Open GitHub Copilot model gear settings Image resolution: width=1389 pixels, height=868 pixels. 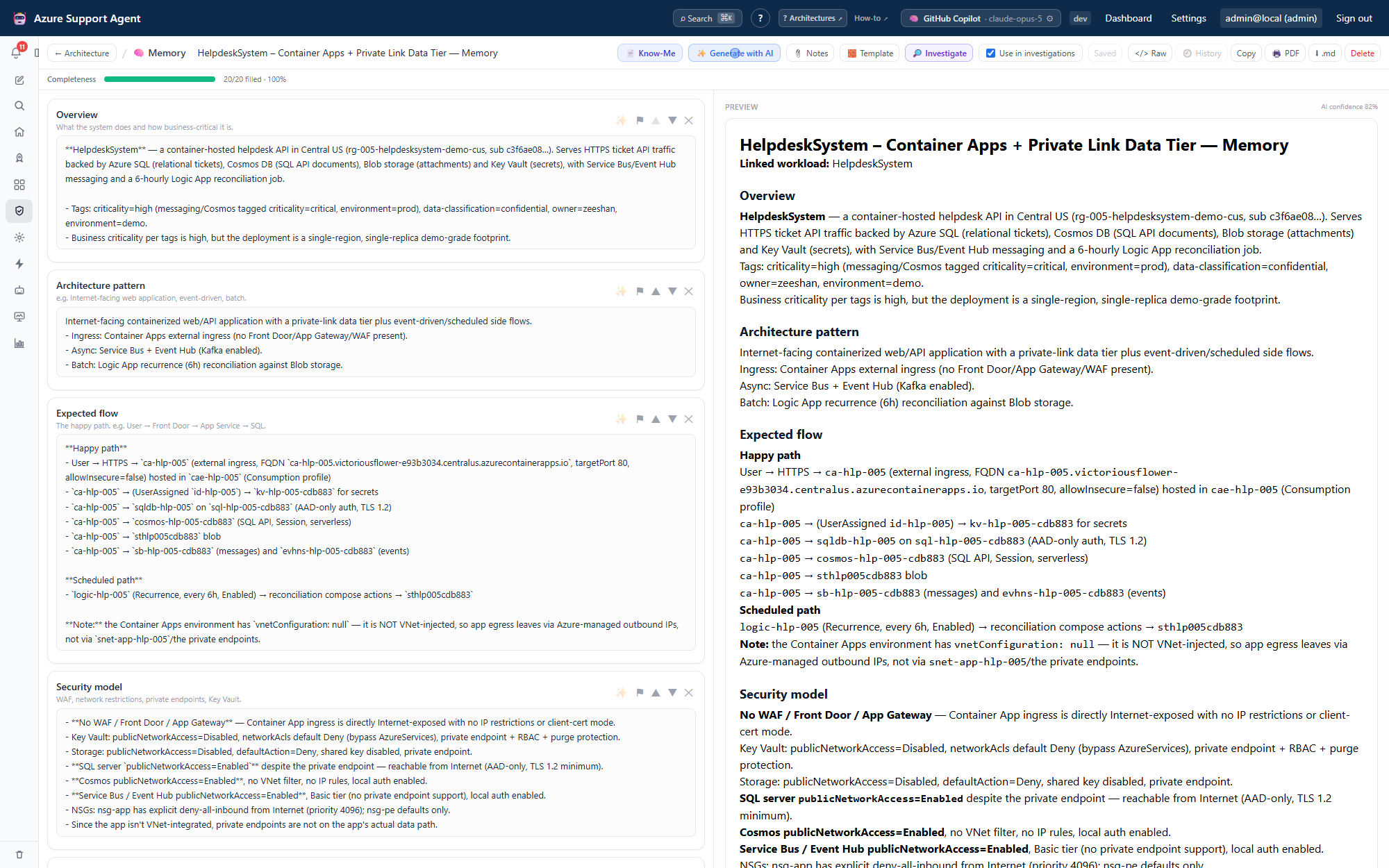[1050, 19]
